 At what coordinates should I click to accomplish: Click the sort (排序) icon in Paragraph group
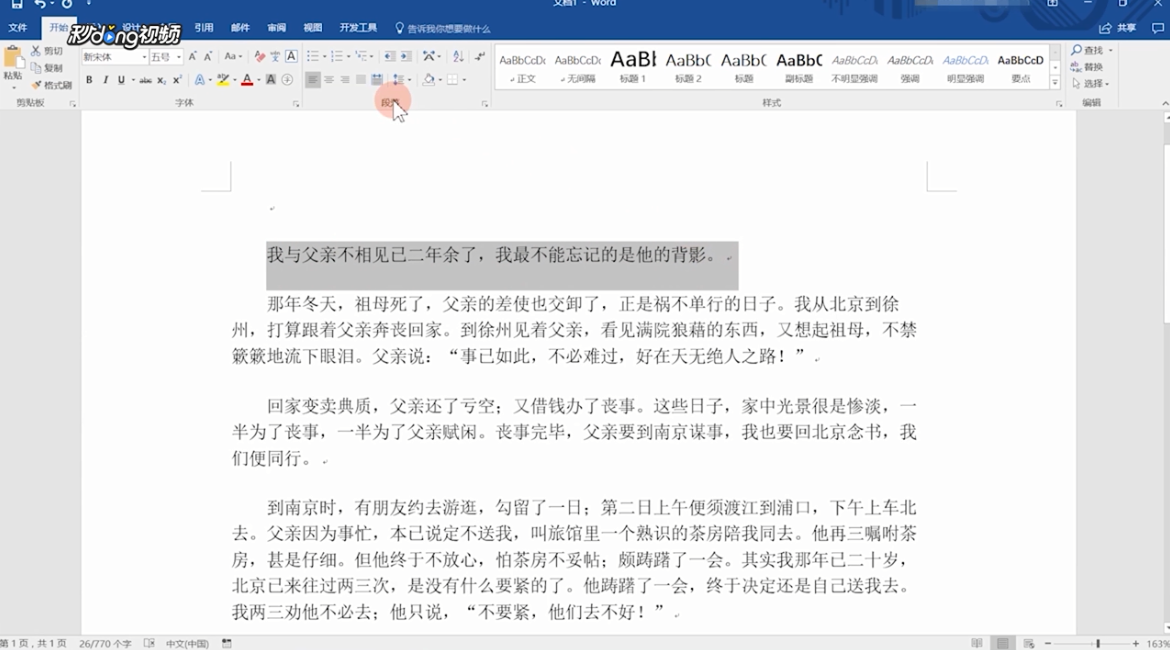pos(457,57)
